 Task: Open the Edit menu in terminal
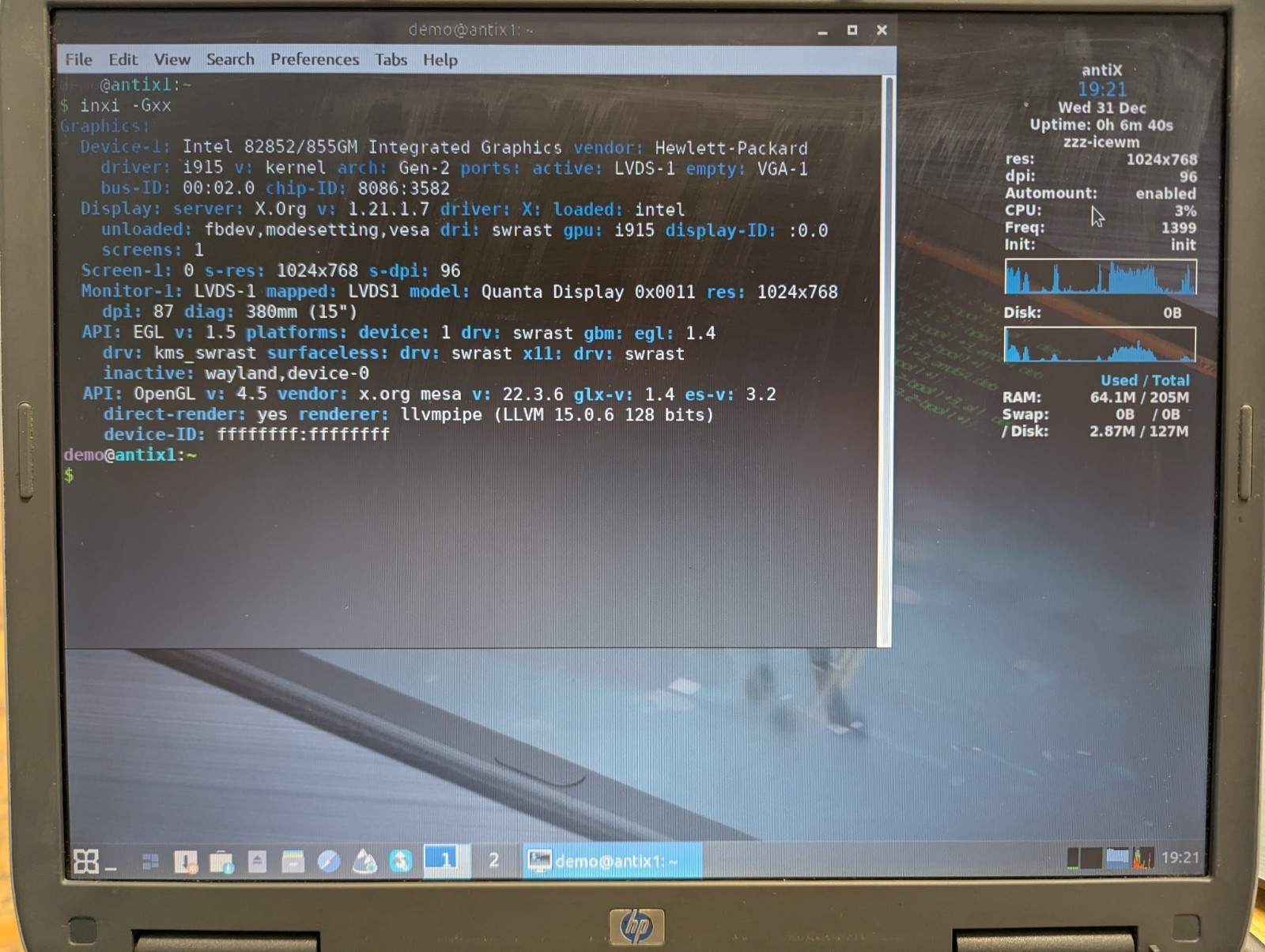pos(123,59)
